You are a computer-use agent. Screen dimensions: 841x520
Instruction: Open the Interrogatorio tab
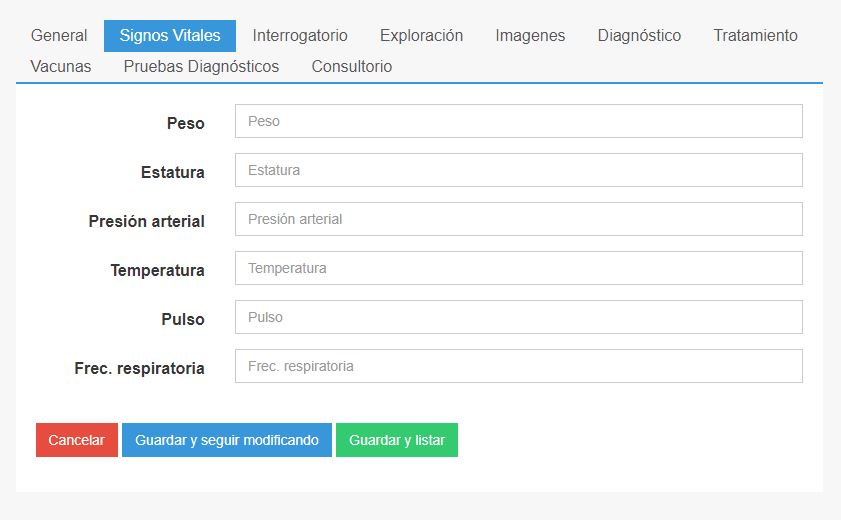click(x=300, y=35)
